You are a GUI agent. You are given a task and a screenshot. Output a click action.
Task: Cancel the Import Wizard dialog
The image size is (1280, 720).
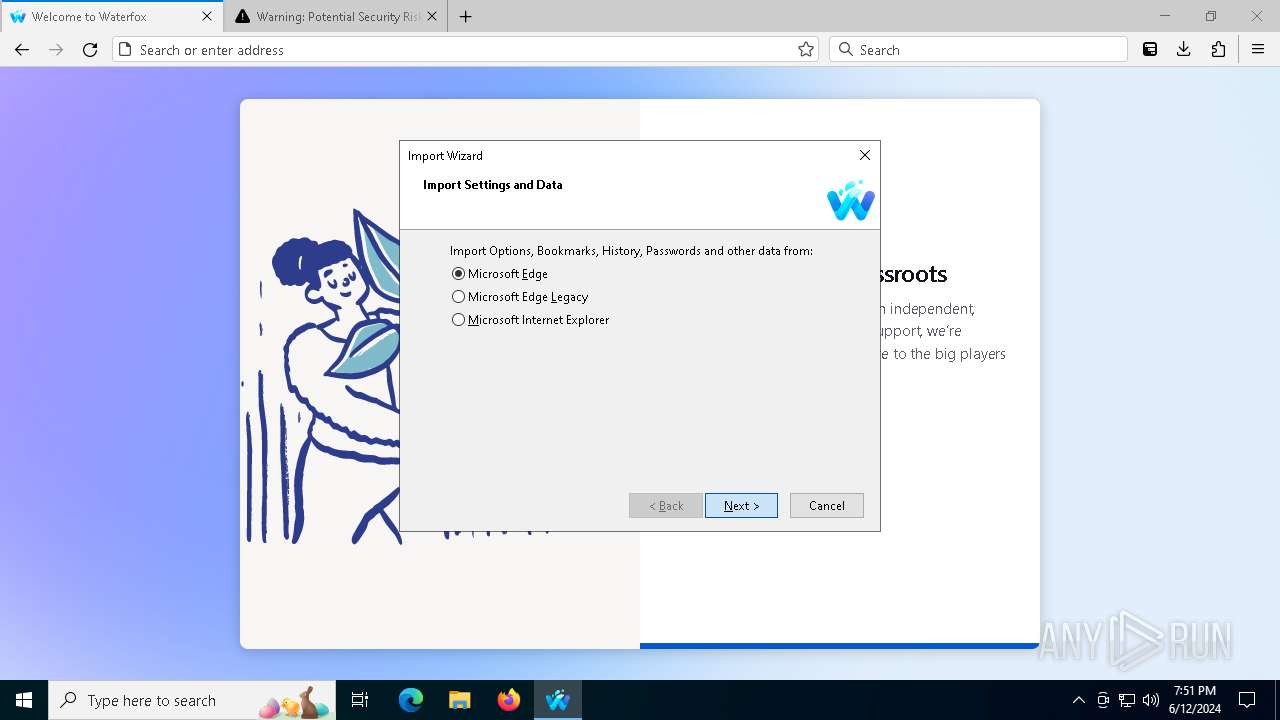(827, 506)
